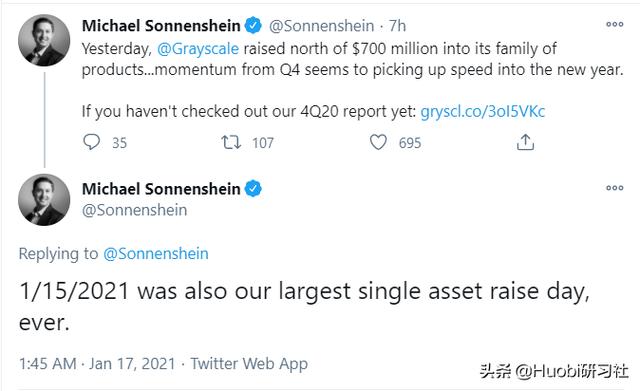Open the more options dots on first tweet
Screen dimensions: 640x391
tap(615, 24)
